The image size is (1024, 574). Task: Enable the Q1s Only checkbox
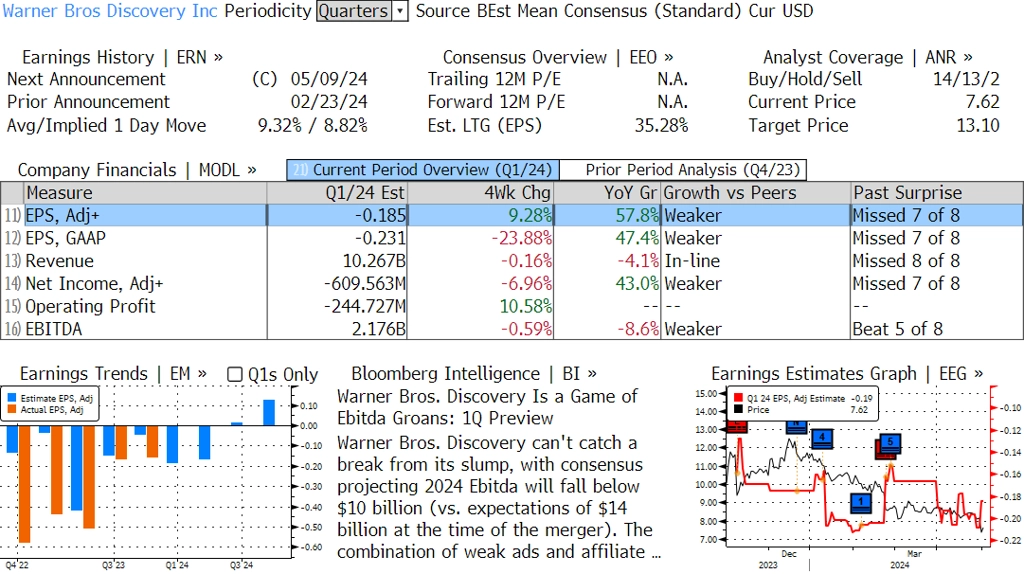click(x=234, y=374)
